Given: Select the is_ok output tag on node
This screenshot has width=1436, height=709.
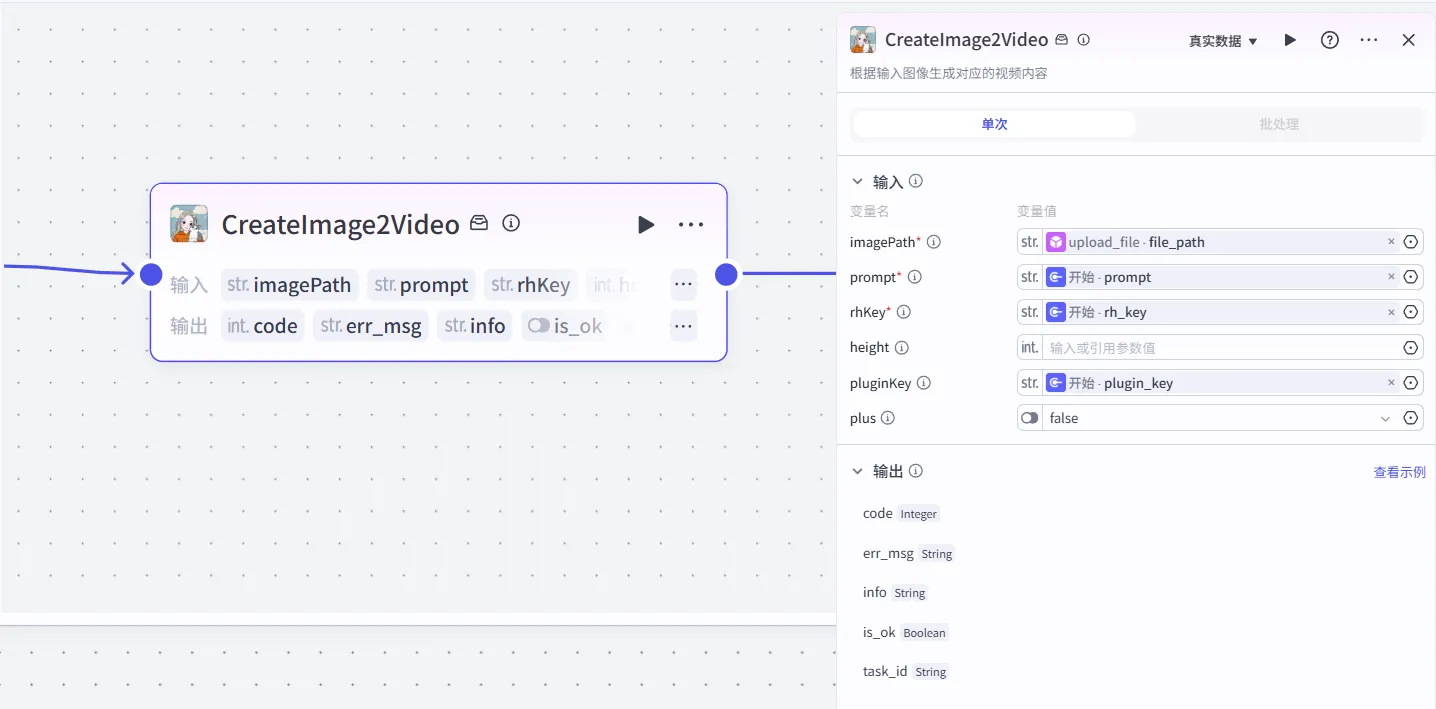Looking at the screenshot, I should point(565,326).
